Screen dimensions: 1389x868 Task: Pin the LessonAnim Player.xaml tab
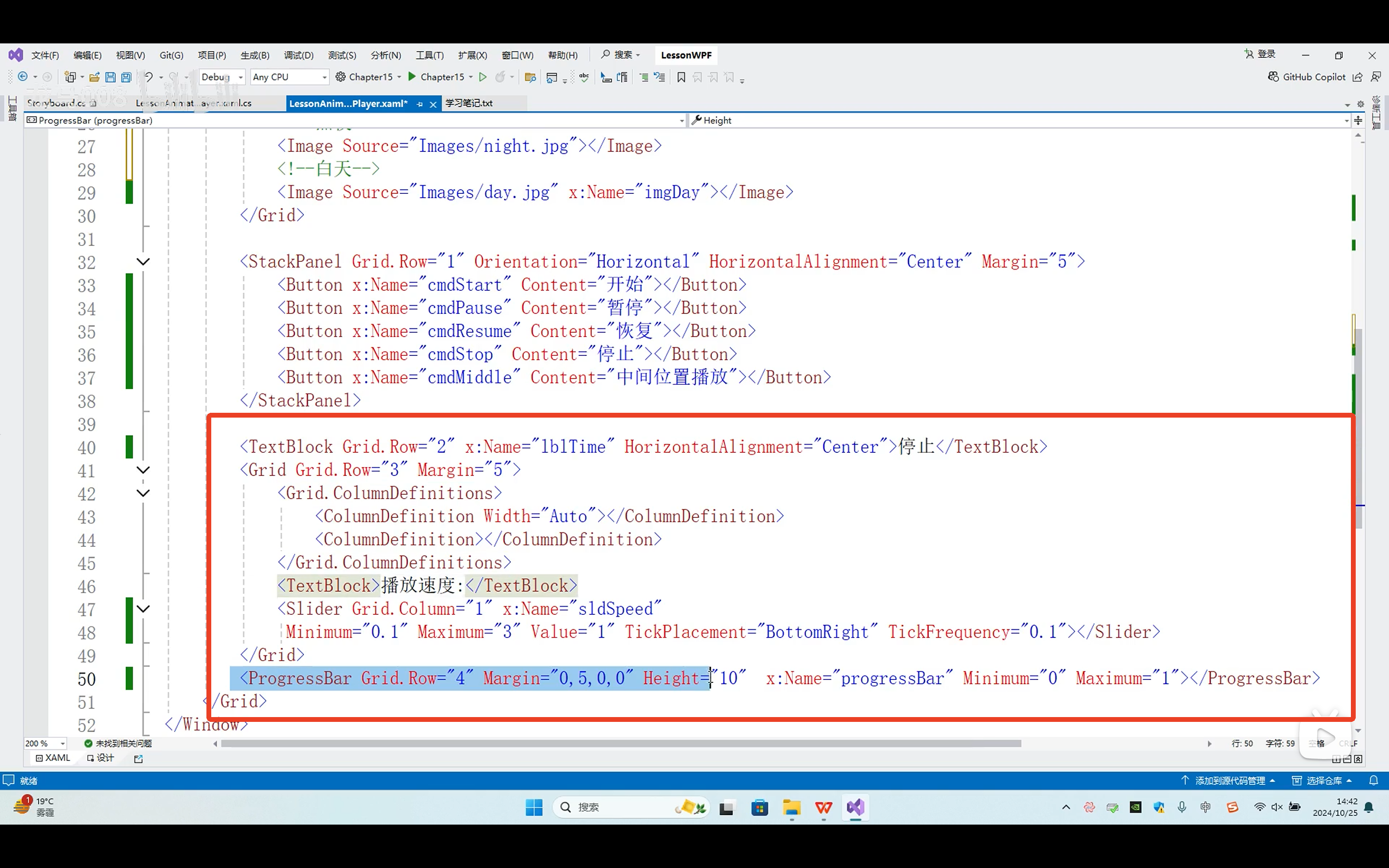tap(420, 104)
